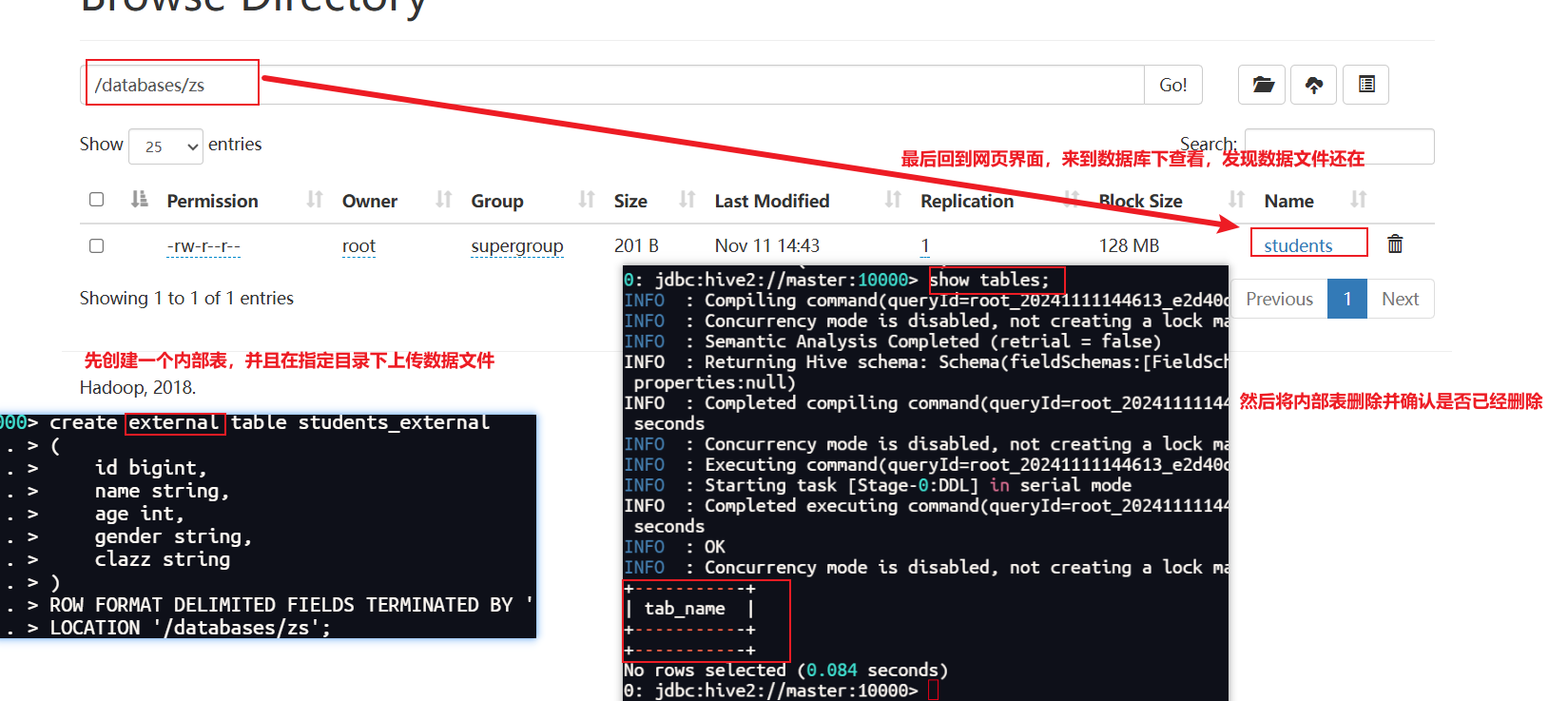1568x701 pixels.
Task: Click the Hadoop, 2018. footer text
Action: click(x=138, y=387)
